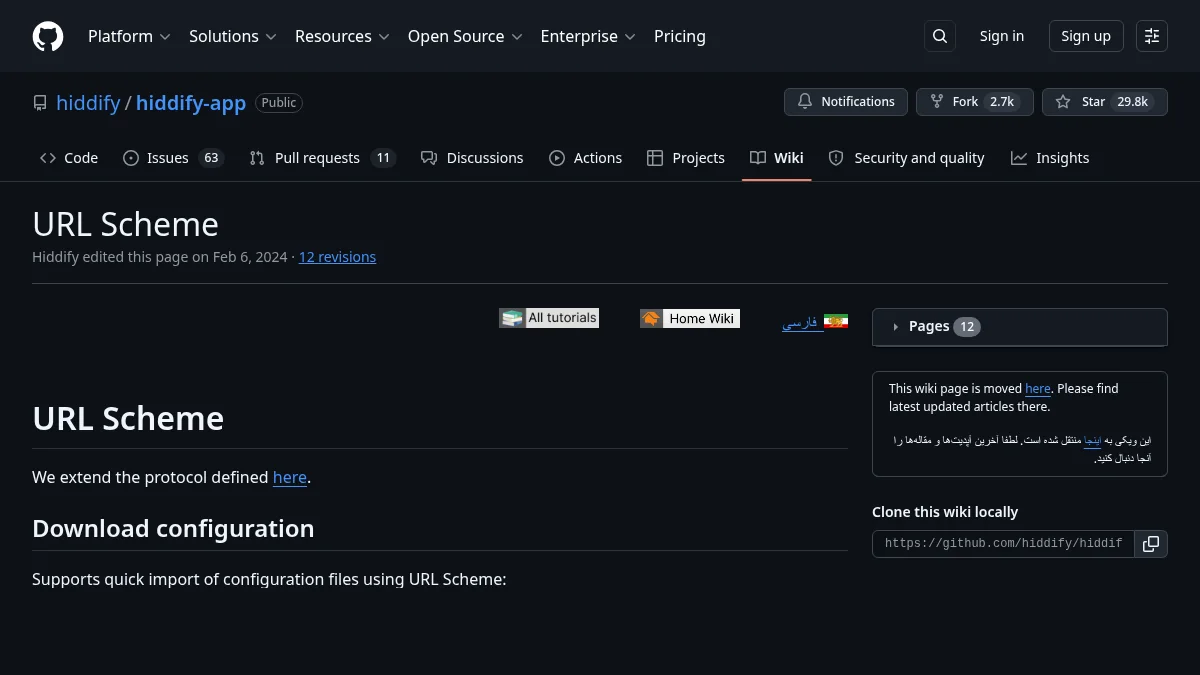
Task: Click the Public visibility badge
Action: [x=279, y=103]
